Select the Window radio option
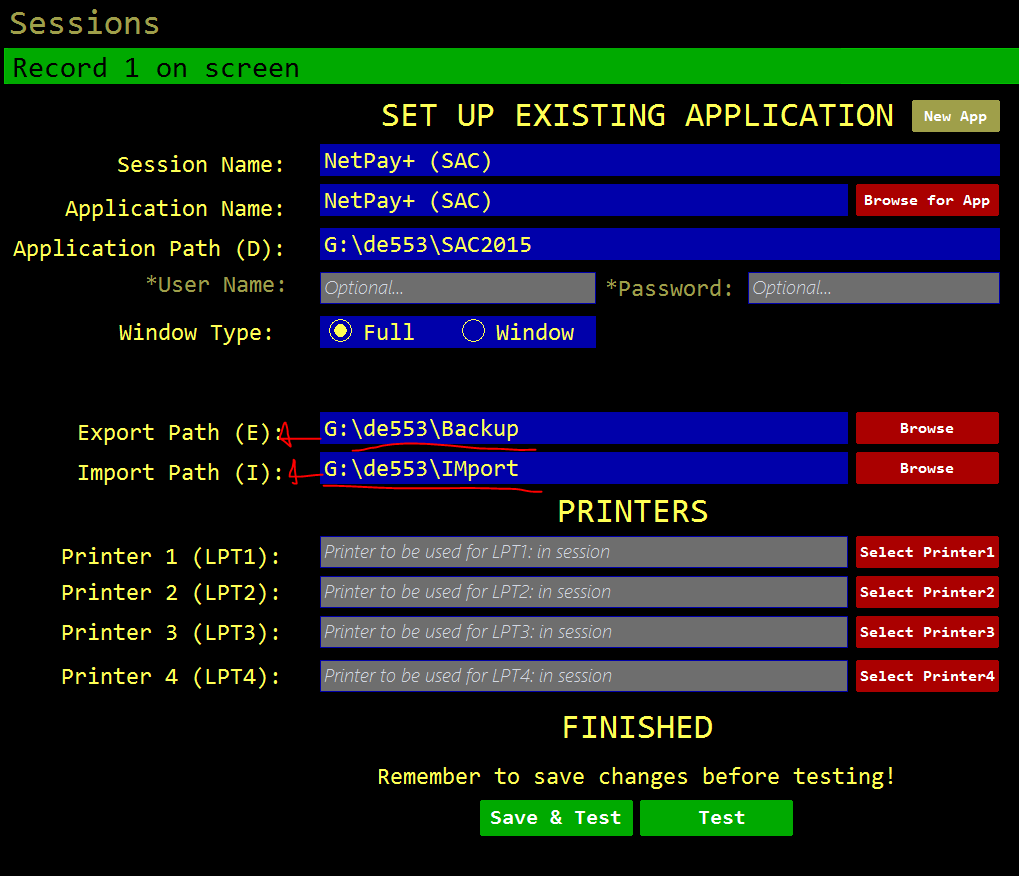The height and width of the screenshot is (876, 1019). click(x=473, y=331)
